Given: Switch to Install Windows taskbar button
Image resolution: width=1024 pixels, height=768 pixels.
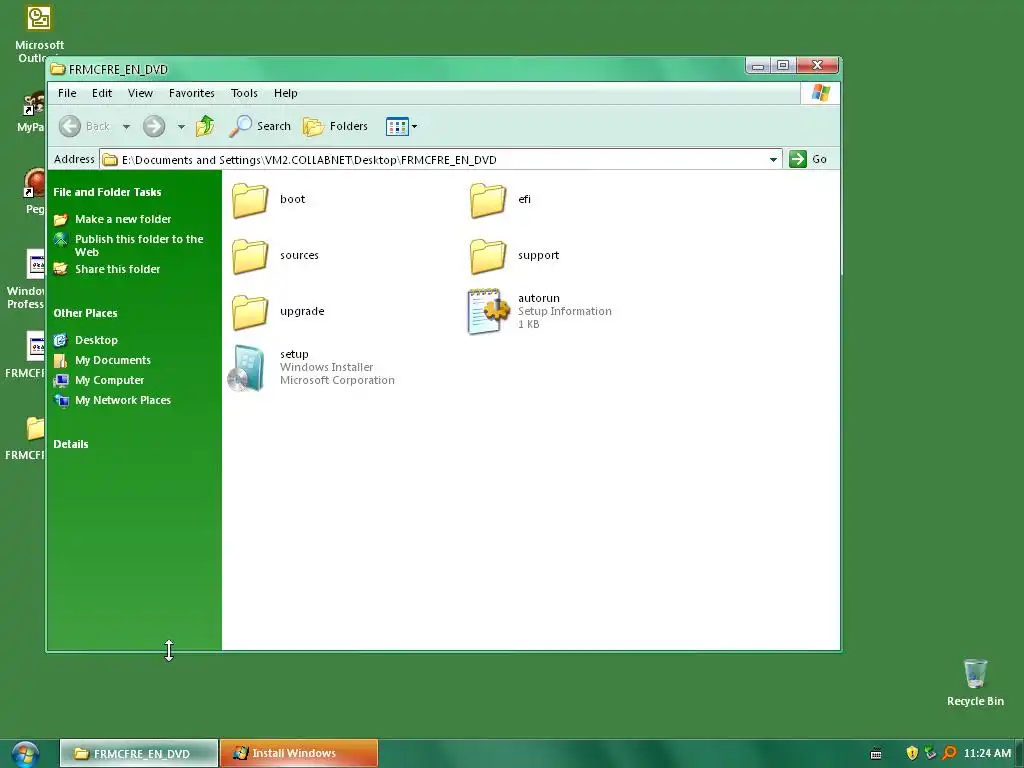Looking at the screenshot, I should point(299,753).
